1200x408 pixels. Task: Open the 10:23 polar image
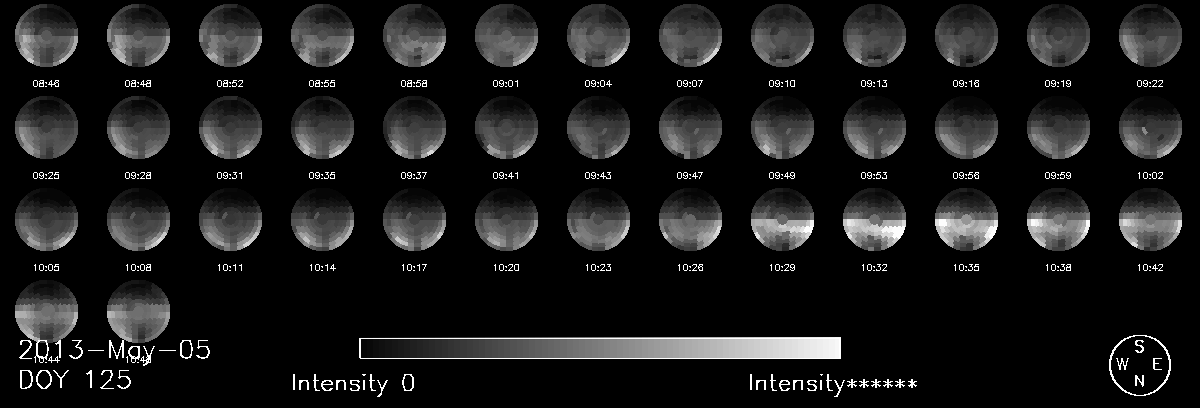tap(599, 220)
